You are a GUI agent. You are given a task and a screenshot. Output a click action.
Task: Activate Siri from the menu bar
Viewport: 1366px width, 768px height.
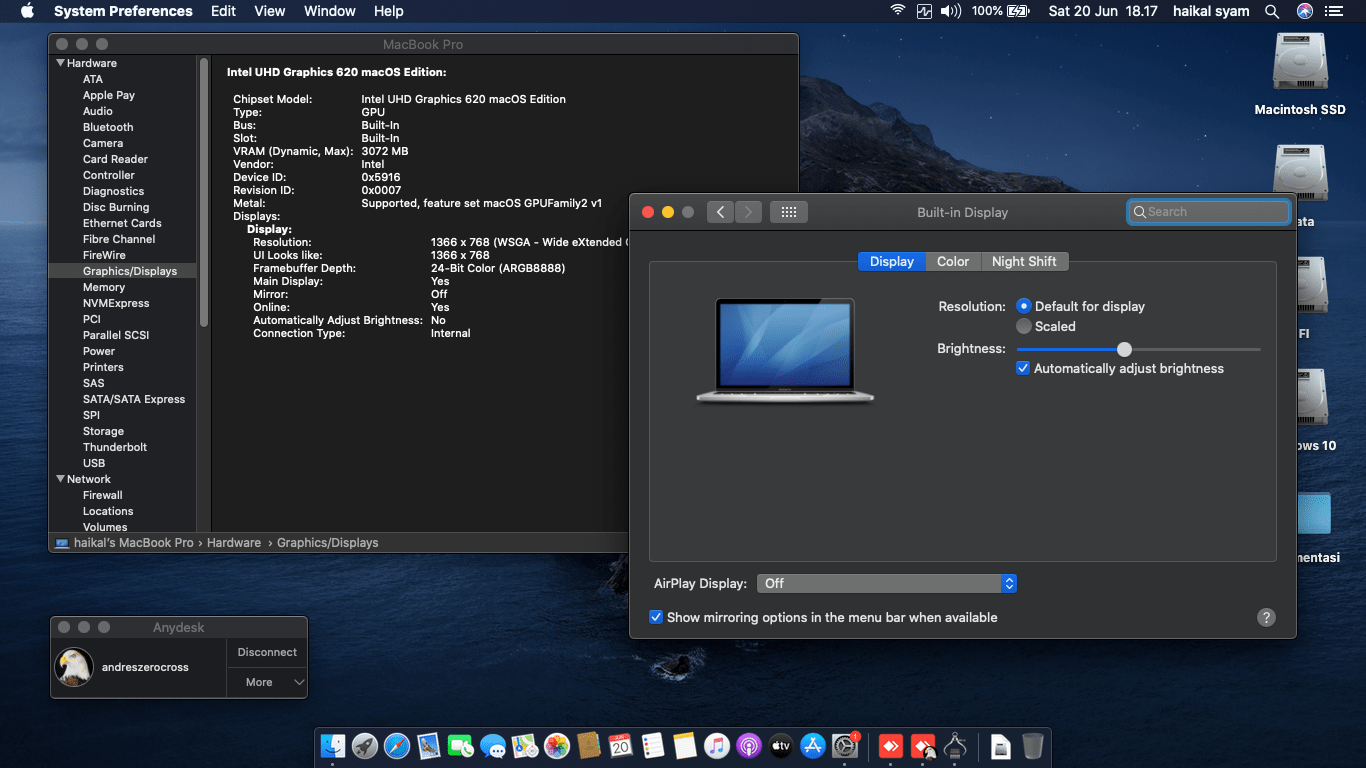(1304, 11)
